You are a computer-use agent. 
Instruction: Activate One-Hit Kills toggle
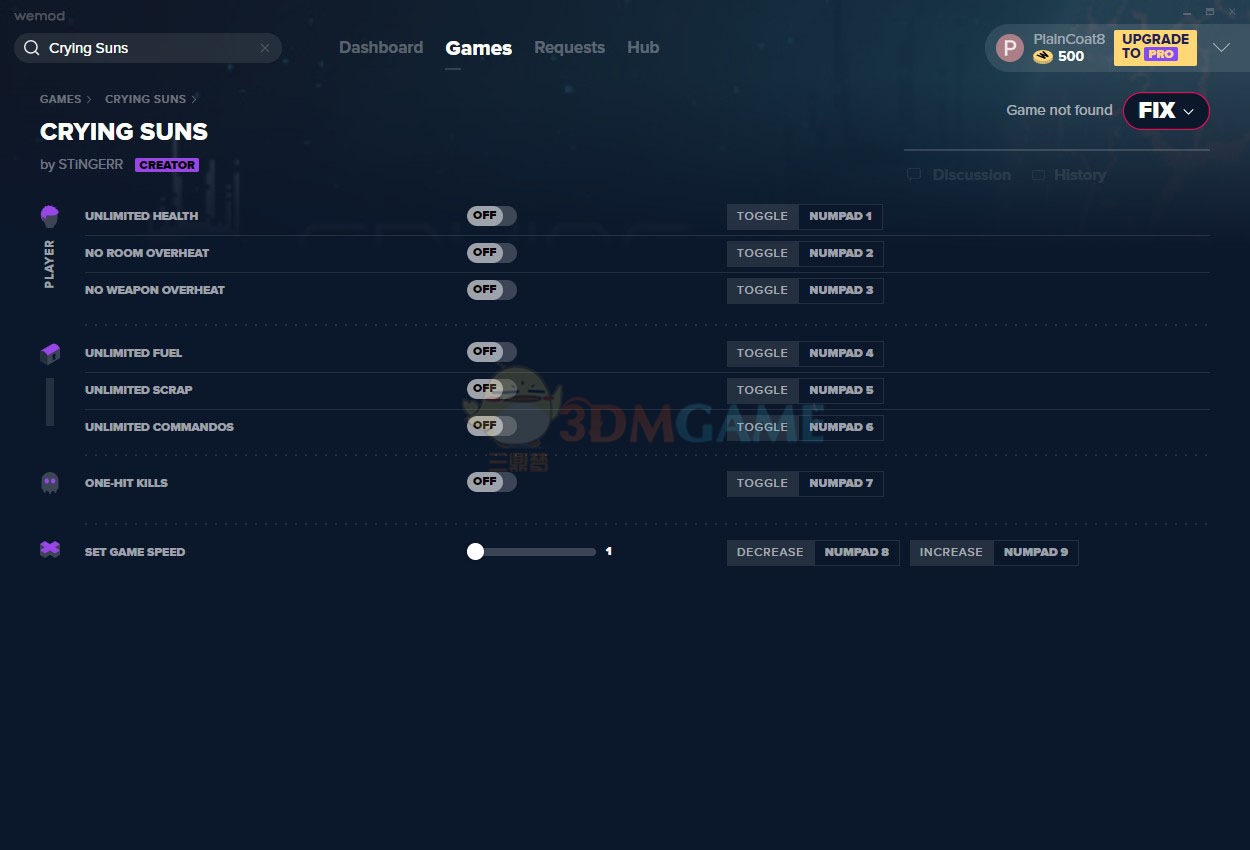click(x=492, y=482)
